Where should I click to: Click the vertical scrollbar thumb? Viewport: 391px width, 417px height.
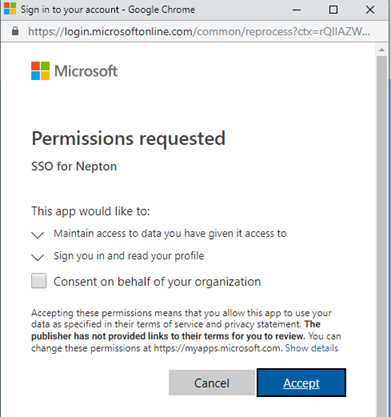point(382,233)
